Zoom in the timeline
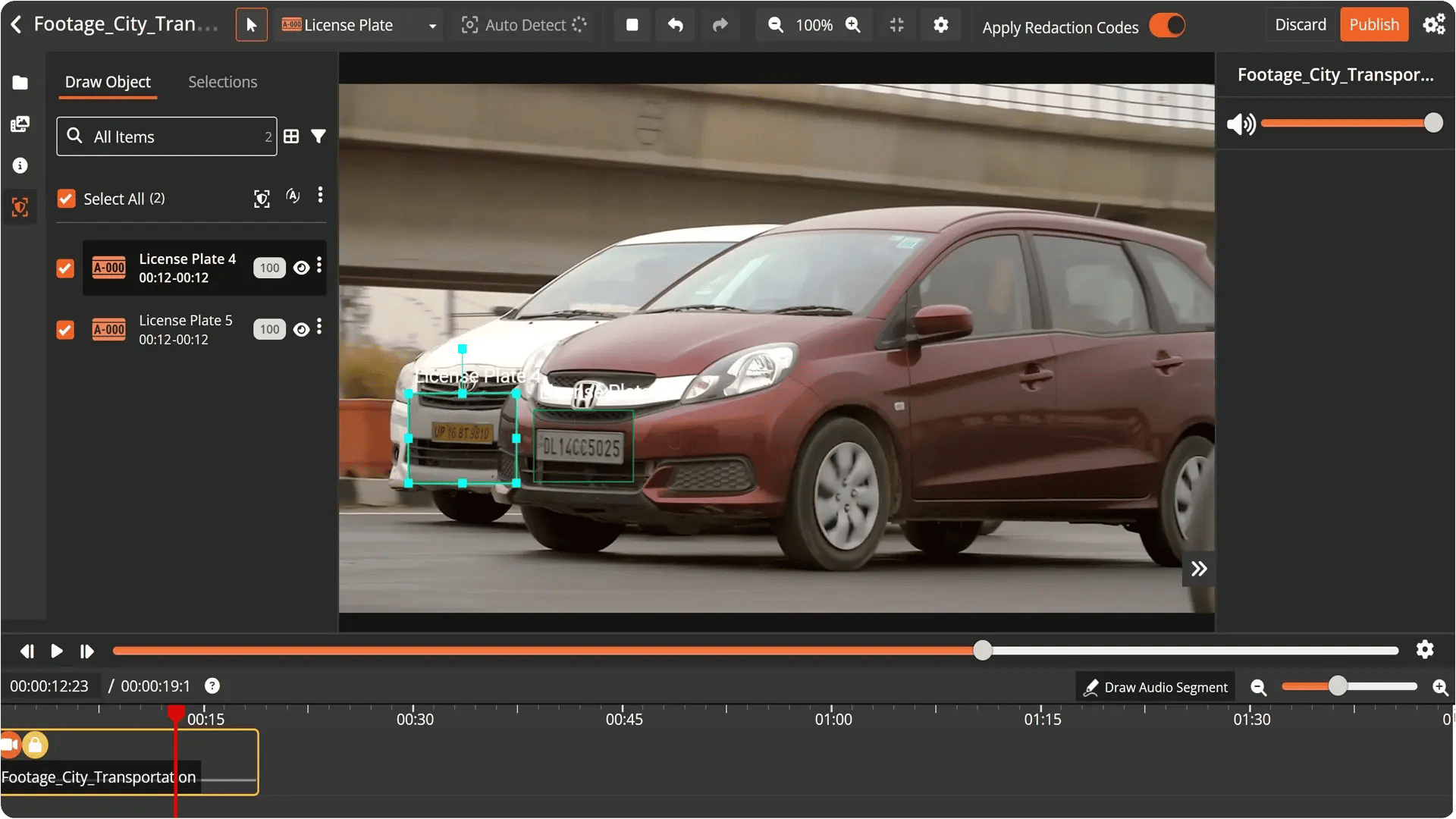The image size is (1456, 819). (1440, 688)
